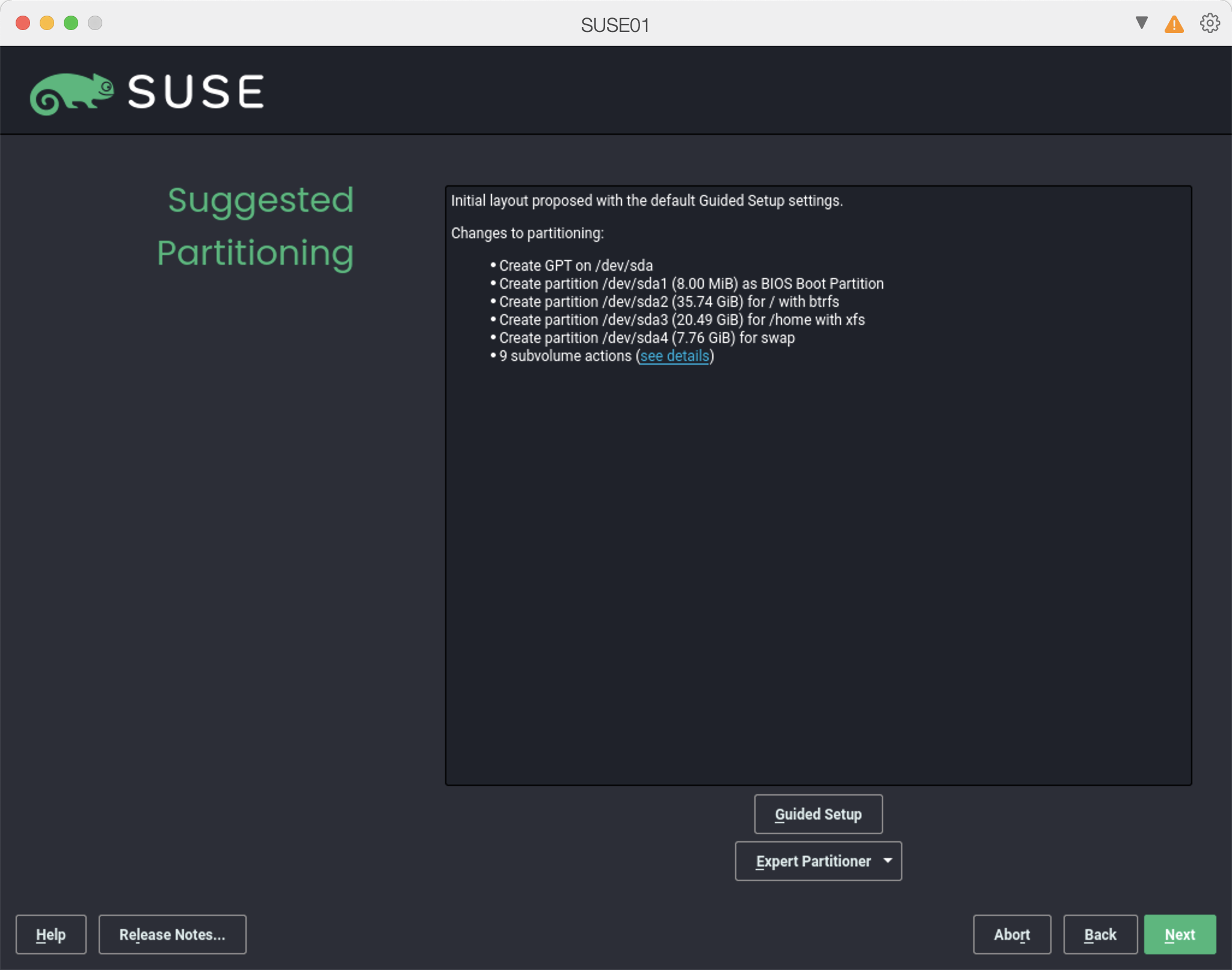
Task: Go Back to the previous step
Action: pyautogui.click(x=1100, y=934)
